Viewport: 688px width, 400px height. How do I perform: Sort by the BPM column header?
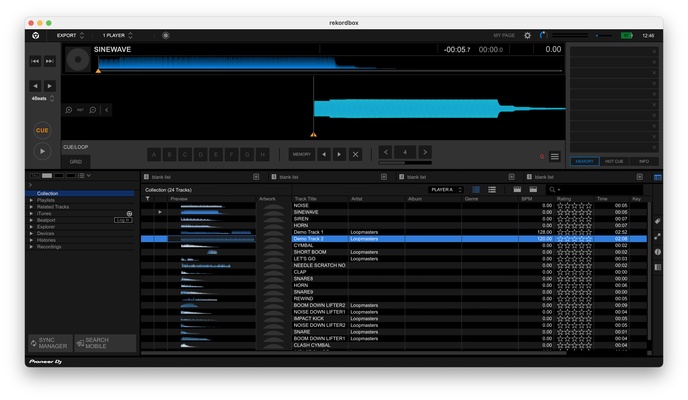[x=527, y=199]
